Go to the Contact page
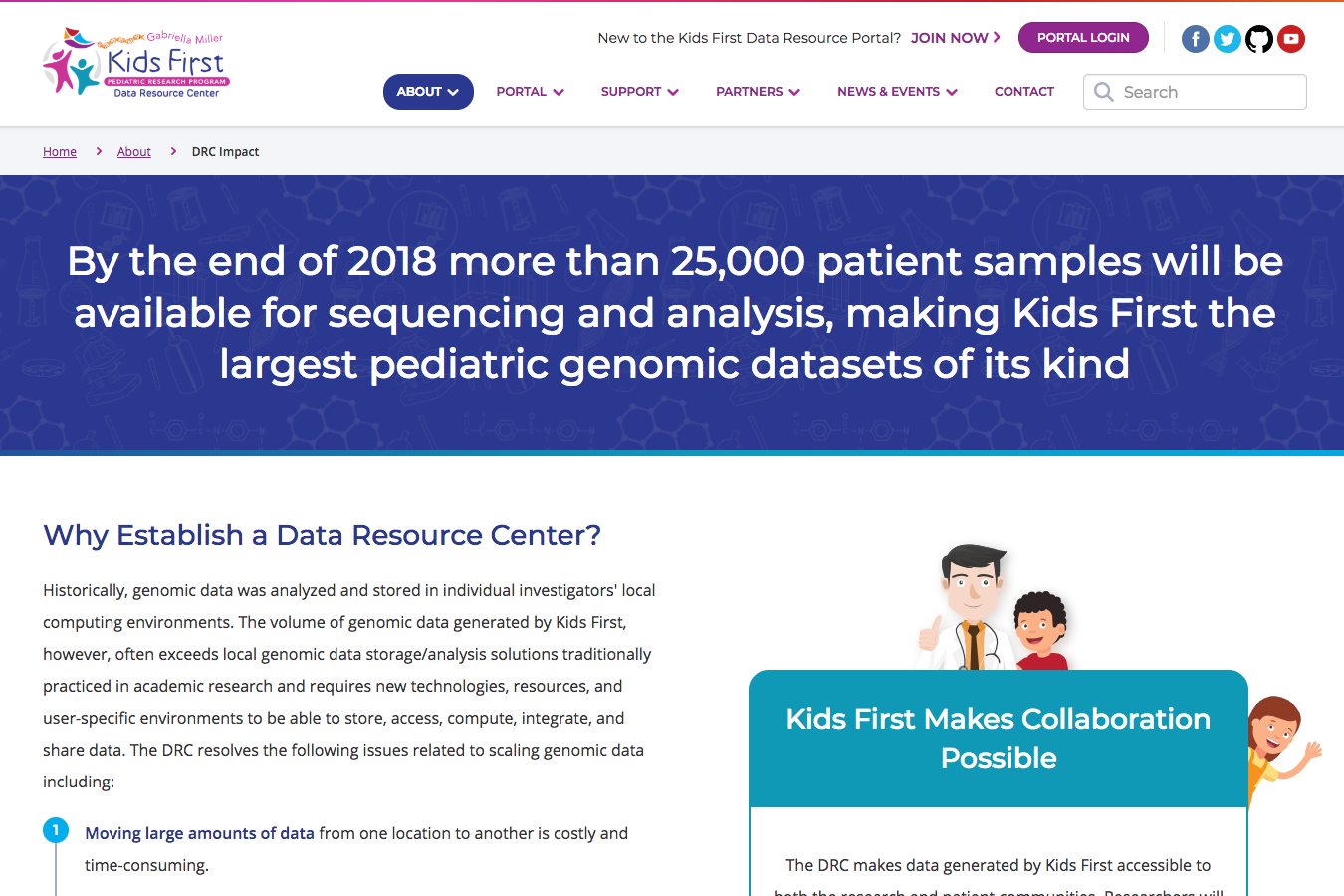This screenshot has height=896, width=1344. (1023, 92)
